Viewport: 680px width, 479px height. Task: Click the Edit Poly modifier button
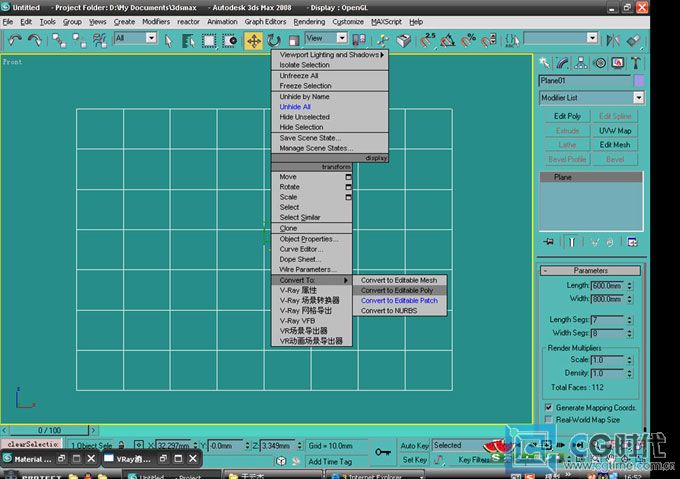tap(567, 116)
